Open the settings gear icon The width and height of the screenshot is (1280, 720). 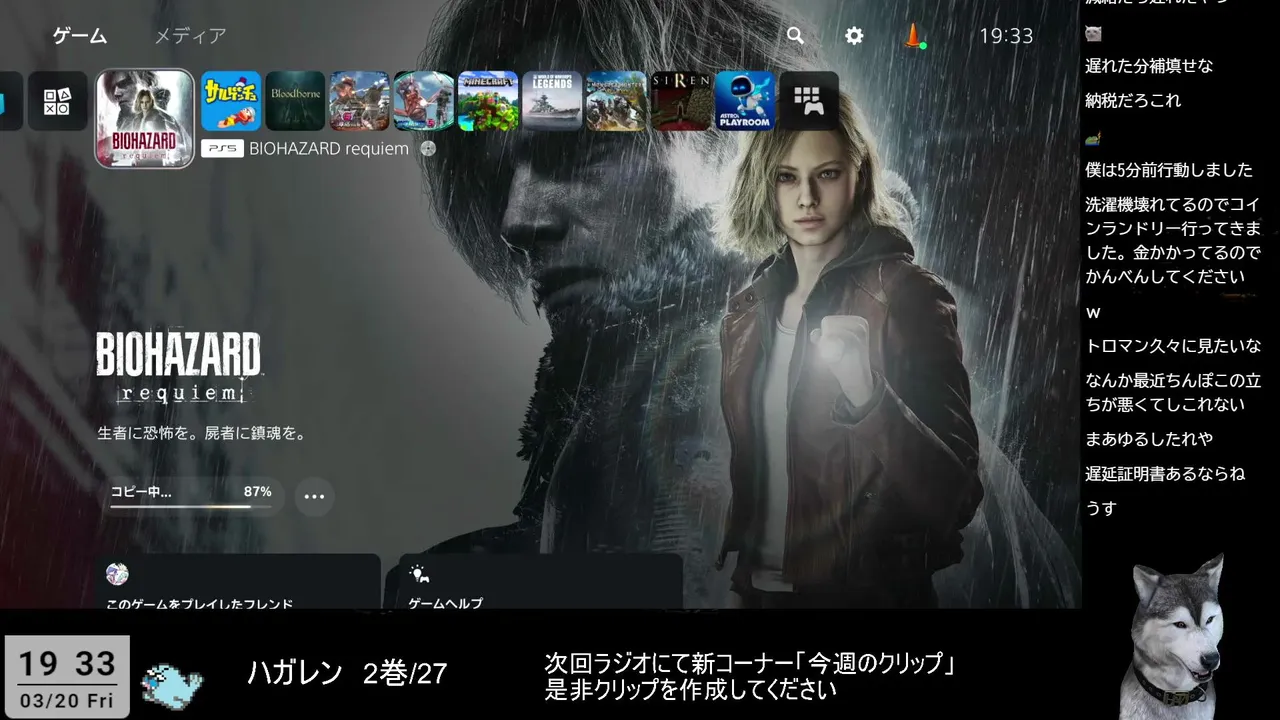pos(854,36)
